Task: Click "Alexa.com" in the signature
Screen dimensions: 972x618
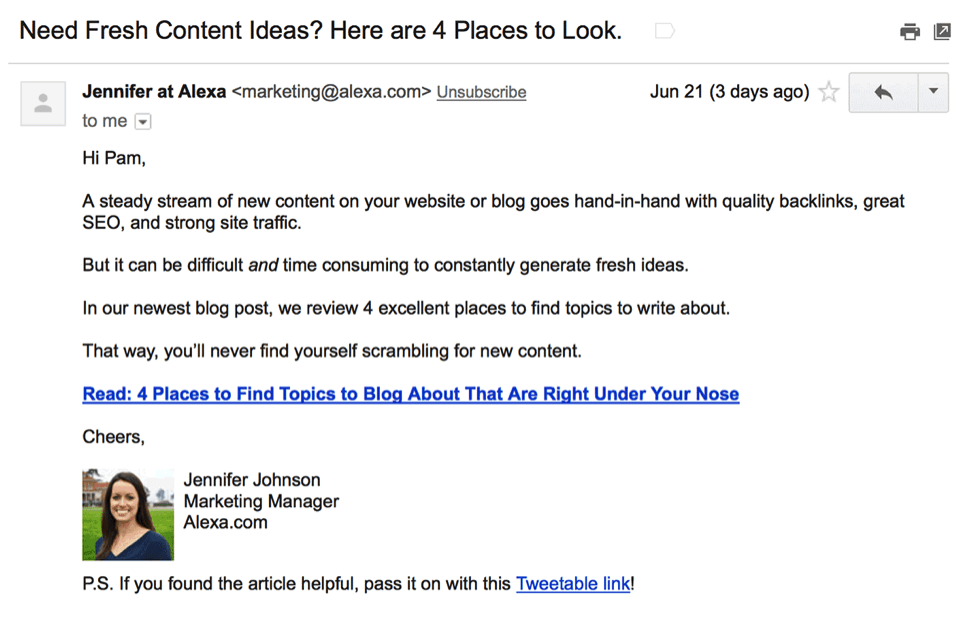Action: 225,522
